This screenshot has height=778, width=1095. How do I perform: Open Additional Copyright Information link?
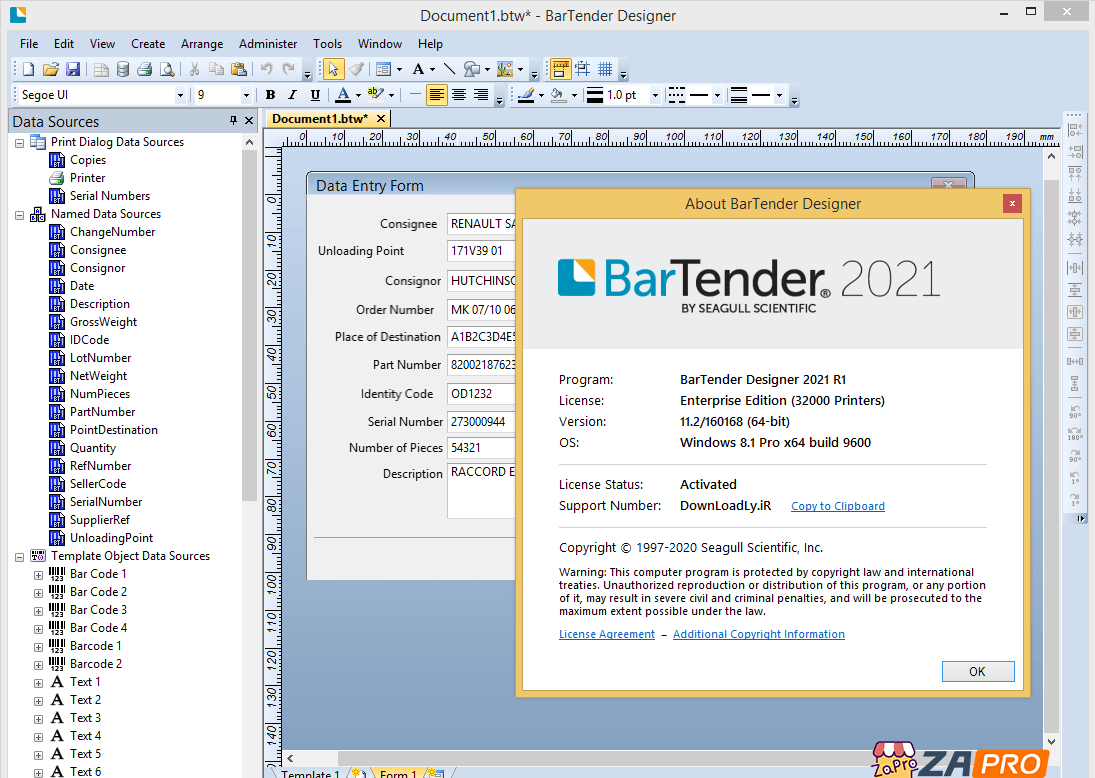click(x=758, y=634)
